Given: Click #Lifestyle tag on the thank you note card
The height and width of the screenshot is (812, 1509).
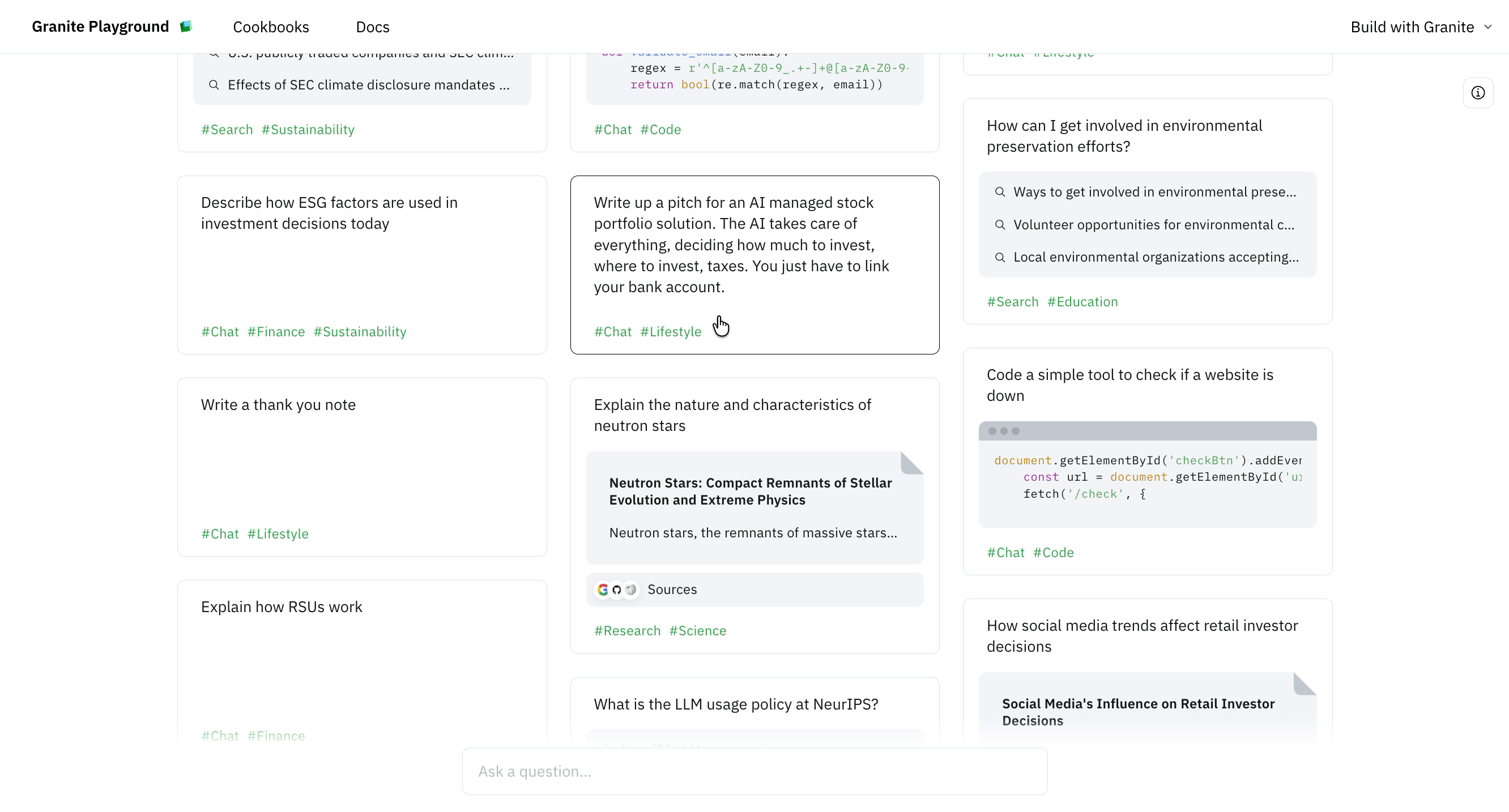Looking at the screenshot, I should click(x=278, y=533).
